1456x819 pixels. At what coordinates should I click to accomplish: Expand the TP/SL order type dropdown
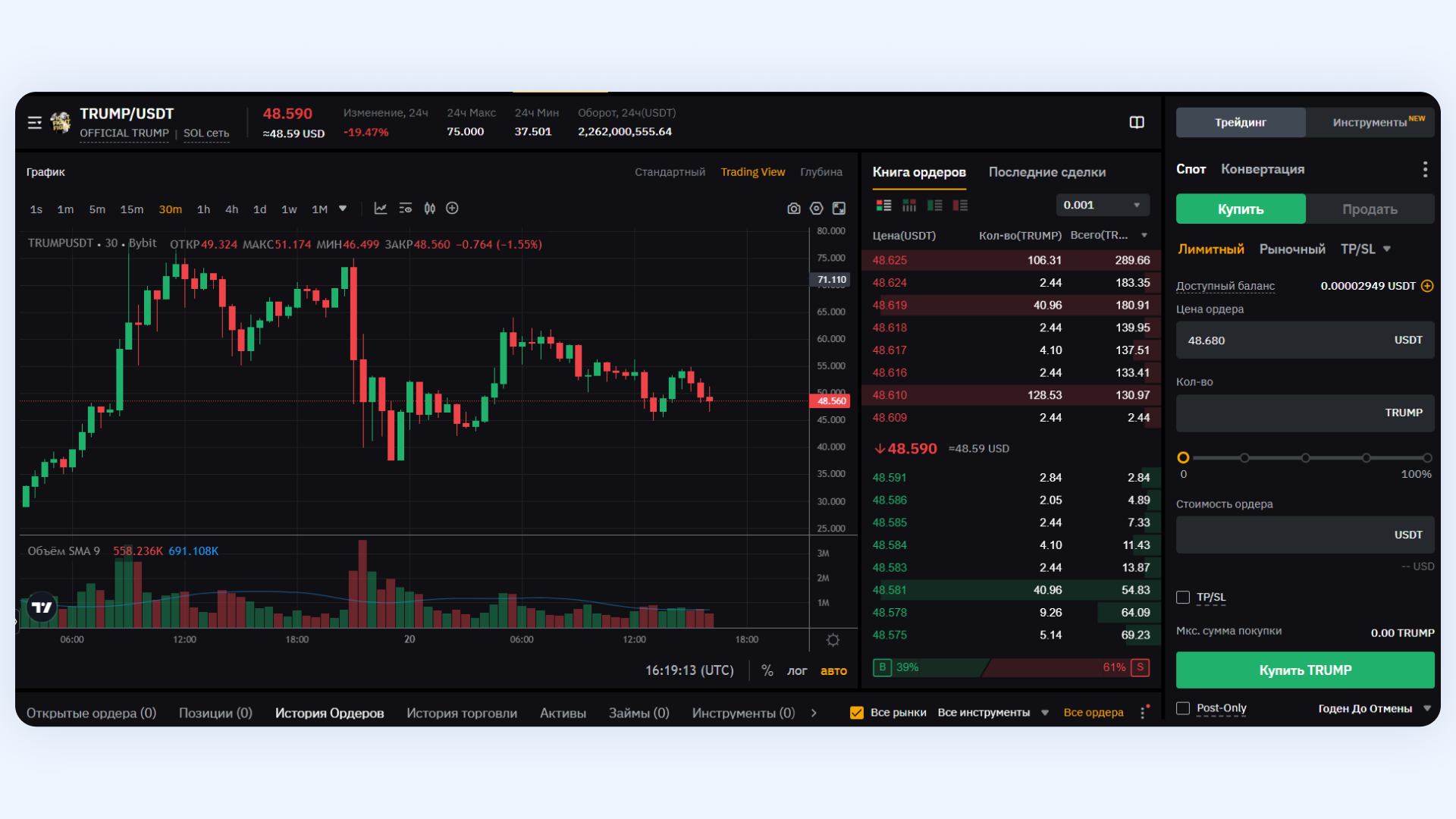pos(1387,249)
